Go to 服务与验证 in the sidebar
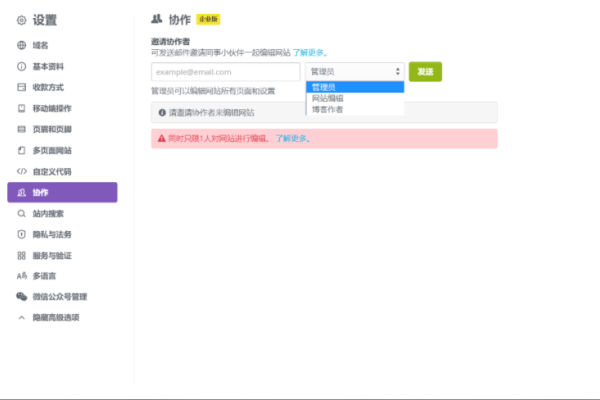 pos(52,256)
